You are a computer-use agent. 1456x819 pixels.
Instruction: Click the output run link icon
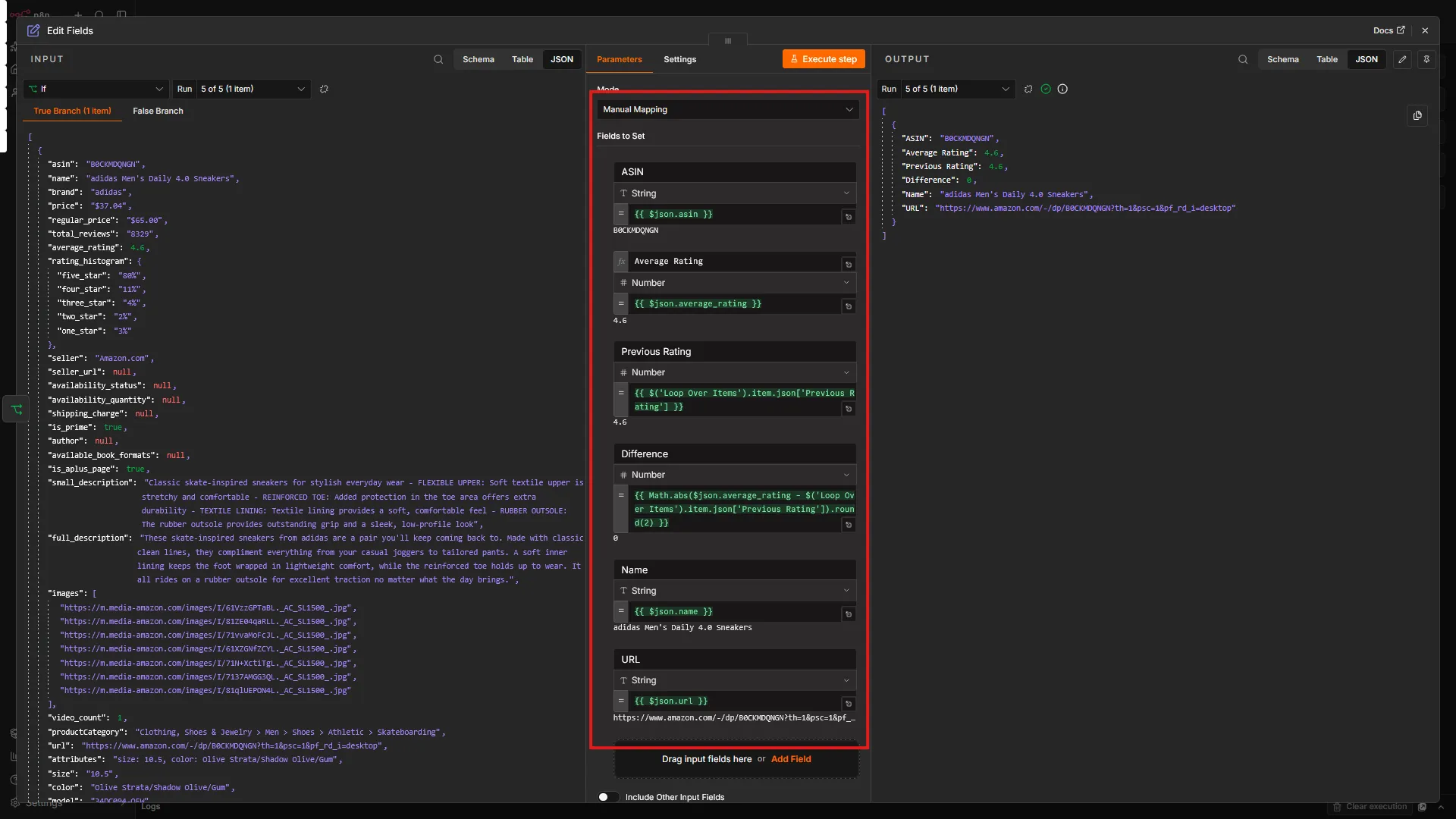click(x=1028, y=89)
